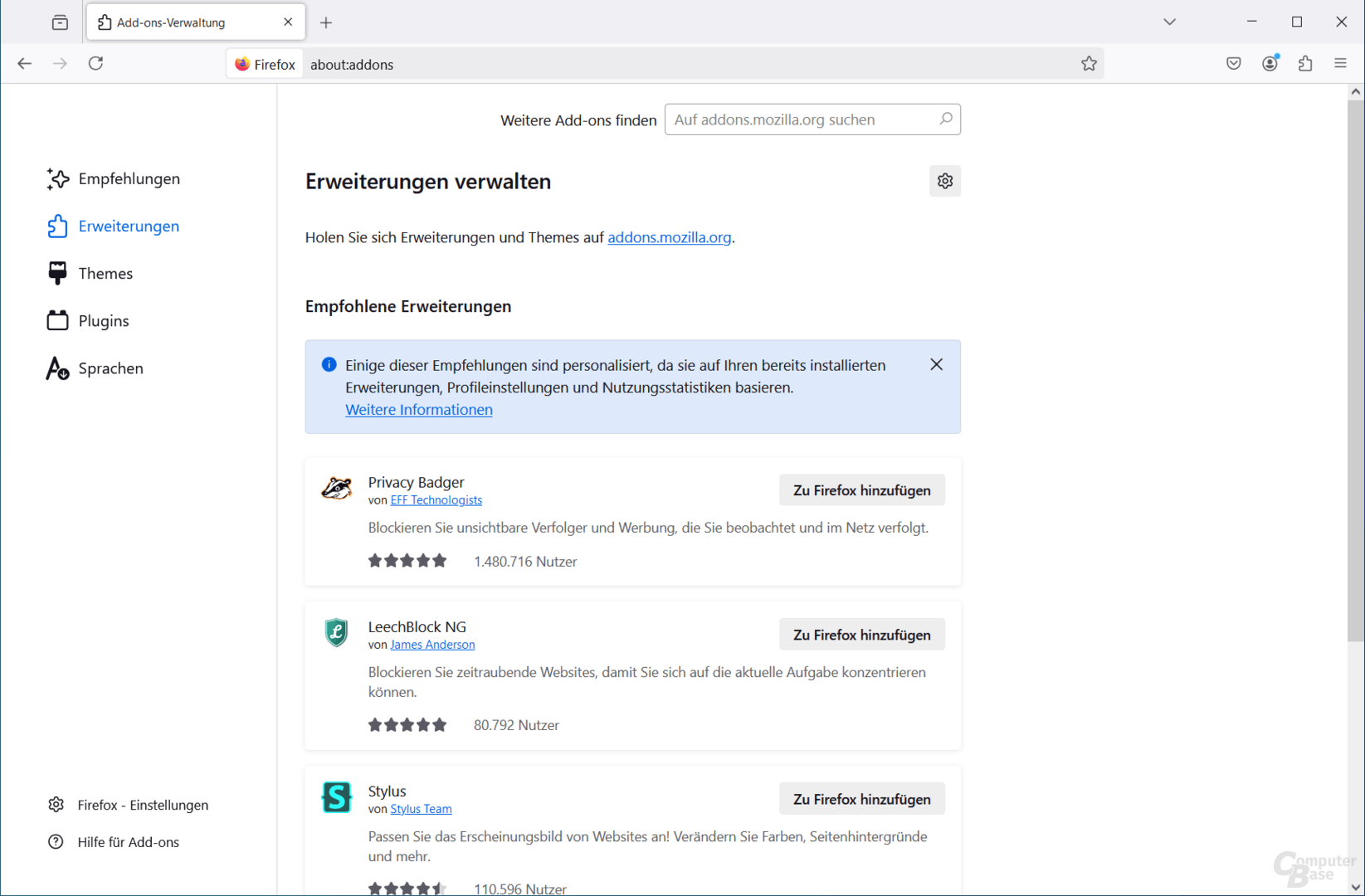Click the Privacy Badger extension icon

336,489
